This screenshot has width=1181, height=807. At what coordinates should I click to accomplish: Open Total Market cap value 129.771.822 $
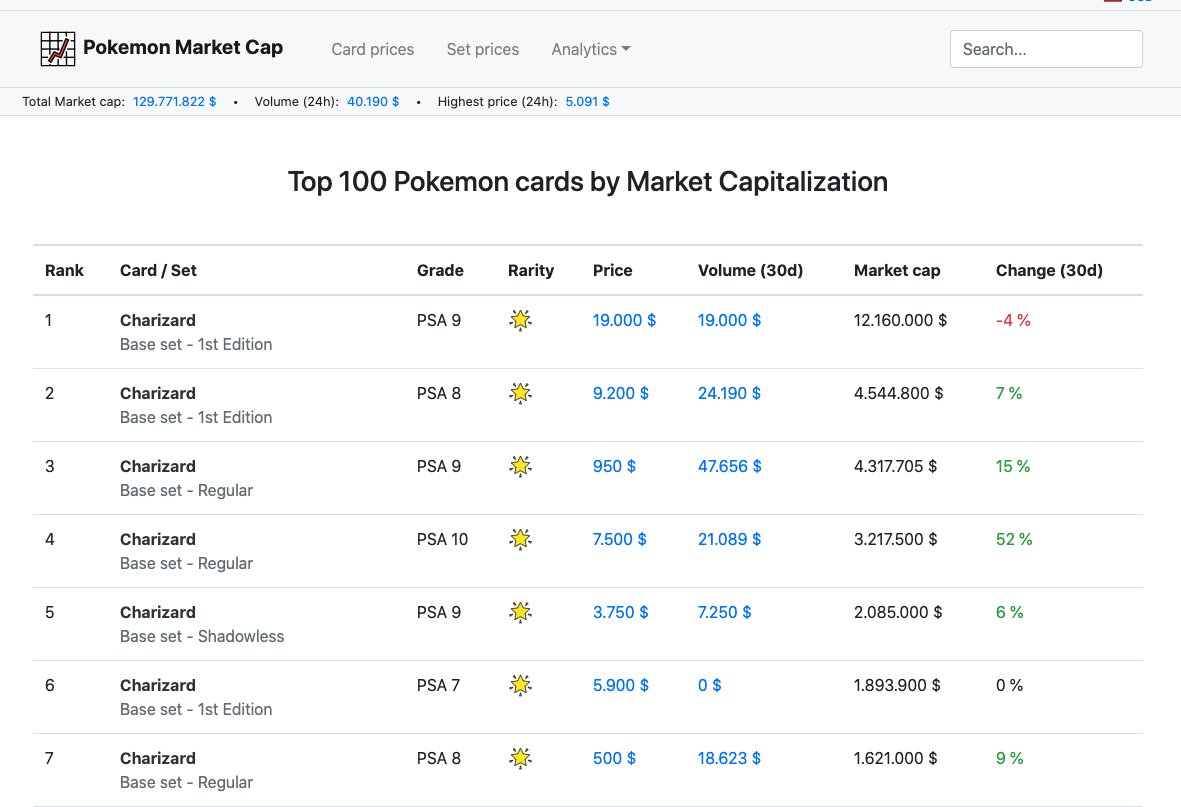175,102
